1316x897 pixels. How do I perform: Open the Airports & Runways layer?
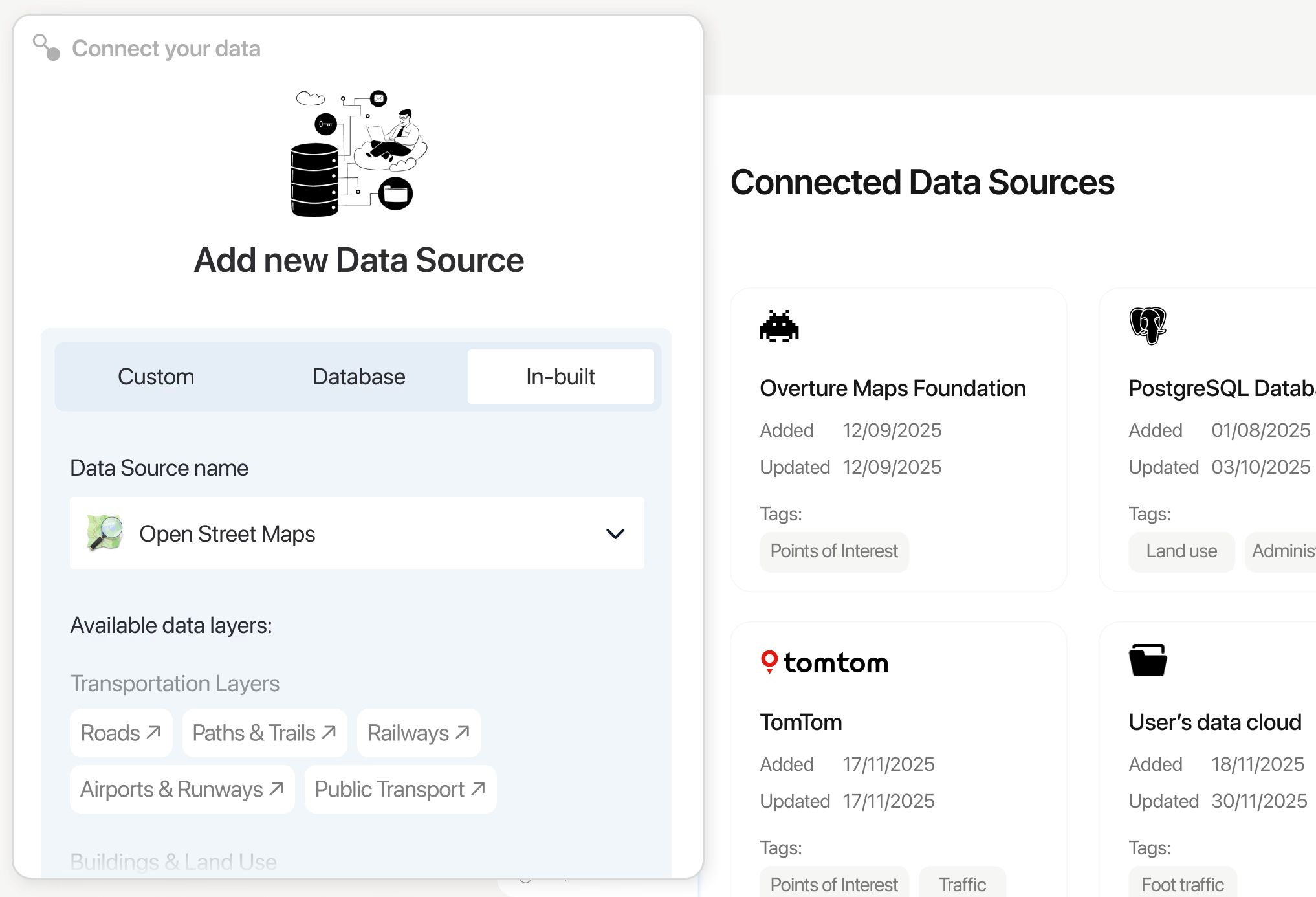coord(182,789)
